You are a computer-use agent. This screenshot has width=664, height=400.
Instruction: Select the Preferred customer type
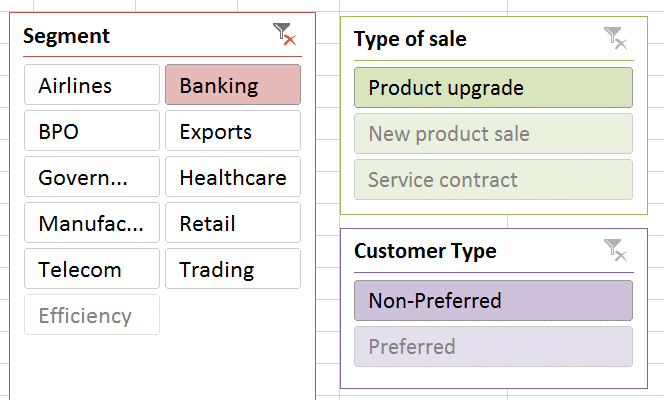494,347
